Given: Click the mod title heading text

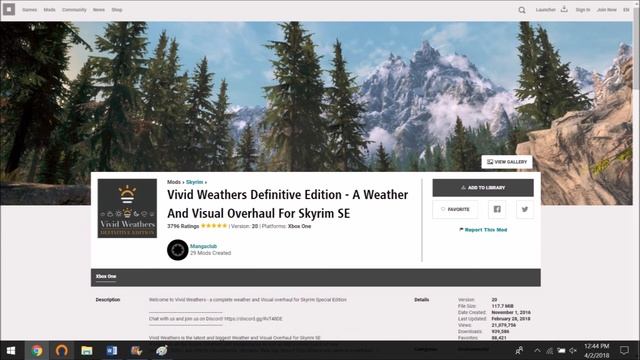Looking at the screenshot, I should click(x=287, y=204).
